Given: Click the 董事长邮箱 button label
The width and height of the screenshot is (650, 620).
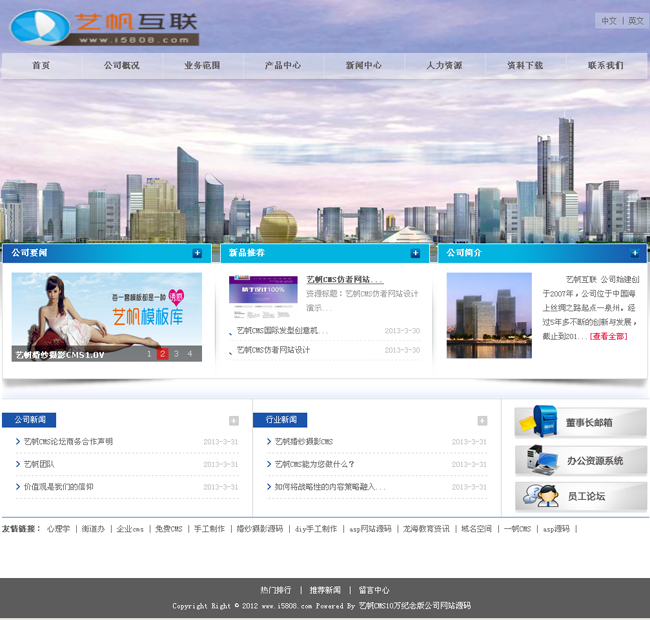Looking at the screenshot, I should (589, 423).
